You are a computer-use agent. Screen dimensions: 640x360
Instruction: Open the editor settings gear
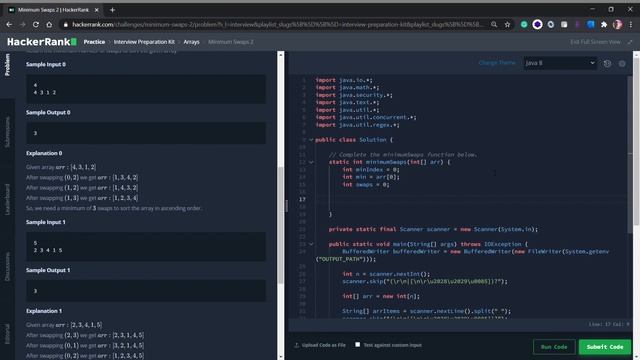(x=622, y=63)
